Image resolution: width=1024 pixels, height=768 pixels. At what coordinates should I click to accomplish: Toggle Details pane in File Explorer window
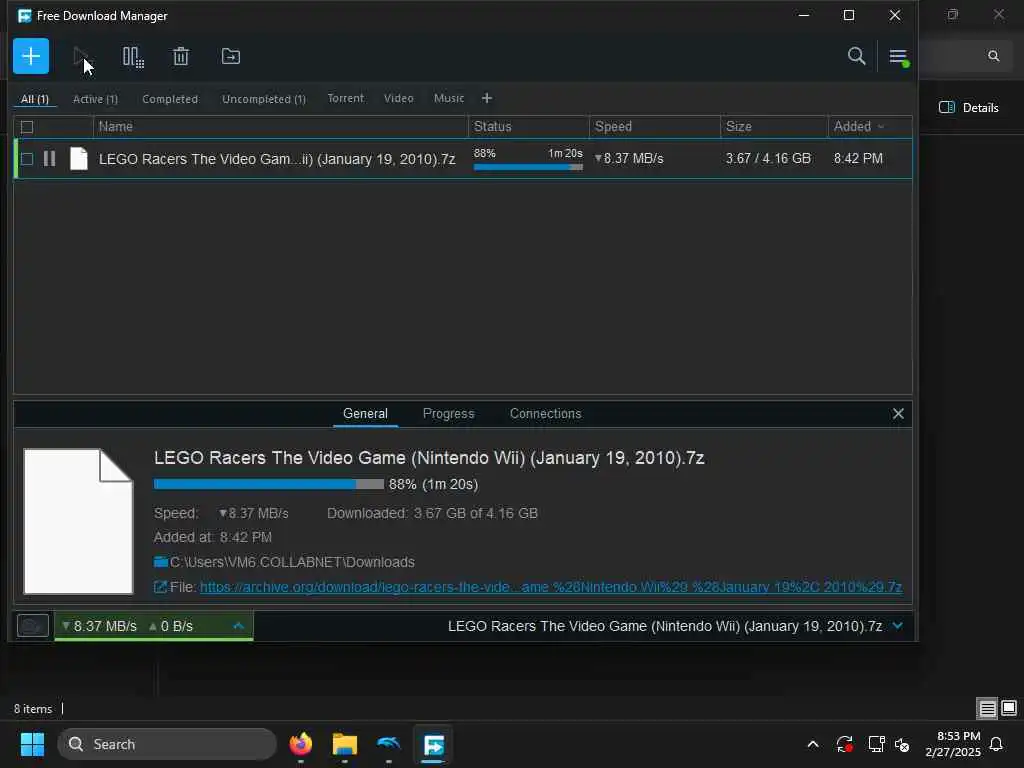968,108
